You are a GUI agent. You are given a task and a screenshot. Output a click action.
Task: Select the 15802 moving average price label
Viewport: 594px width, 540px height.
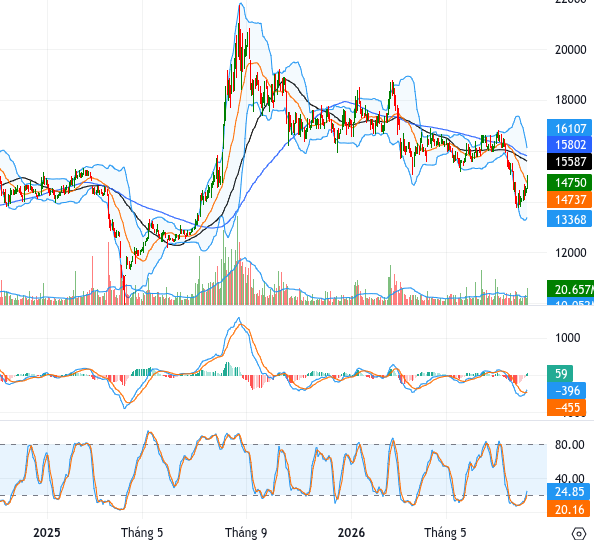[x=569, y=145]
